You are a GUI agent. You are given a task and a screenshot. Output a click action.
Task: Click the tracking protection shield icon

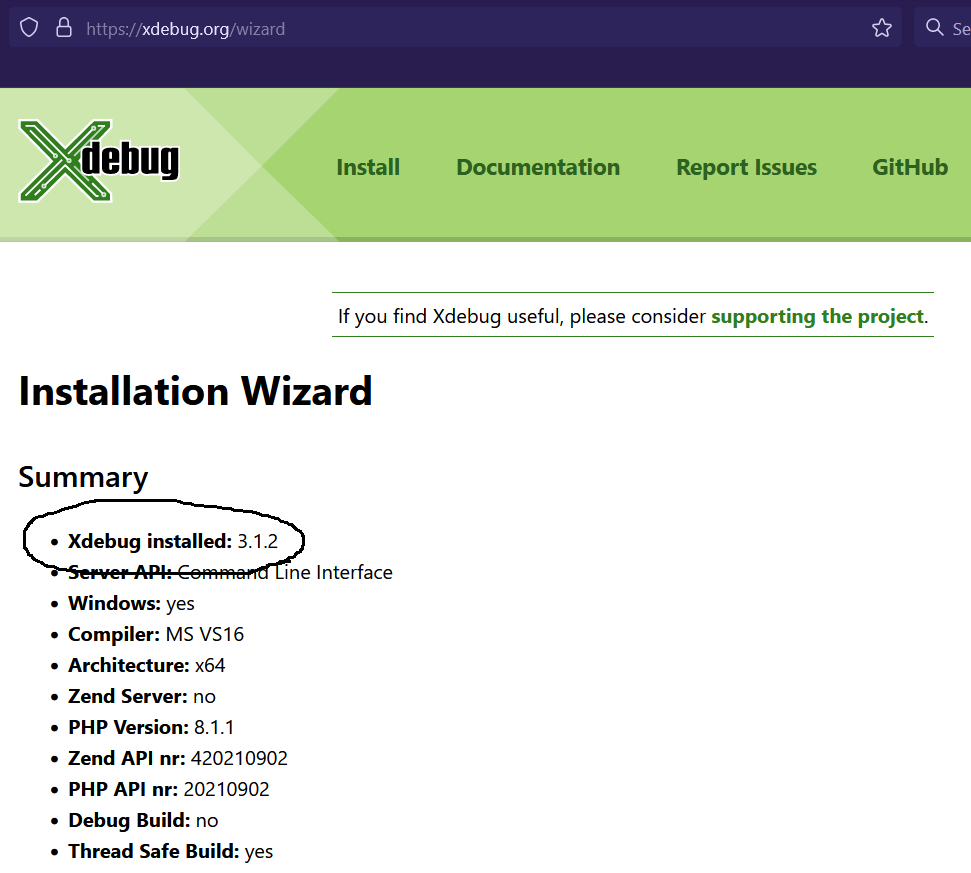(x=29, y=28)
